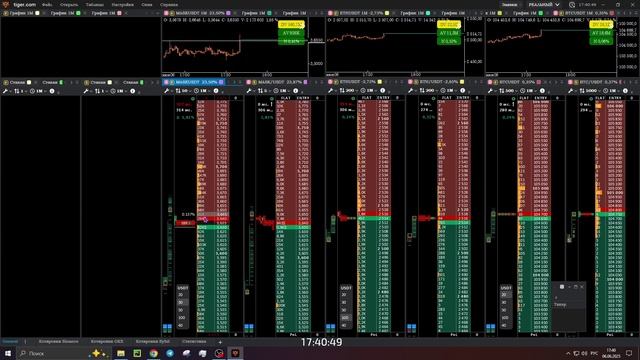The width and height of the screenshot is (640, 360).
Task: Click the blue squares icon under MASKUSDT order book
Action: pyautogui.click(x=167, y=327)
